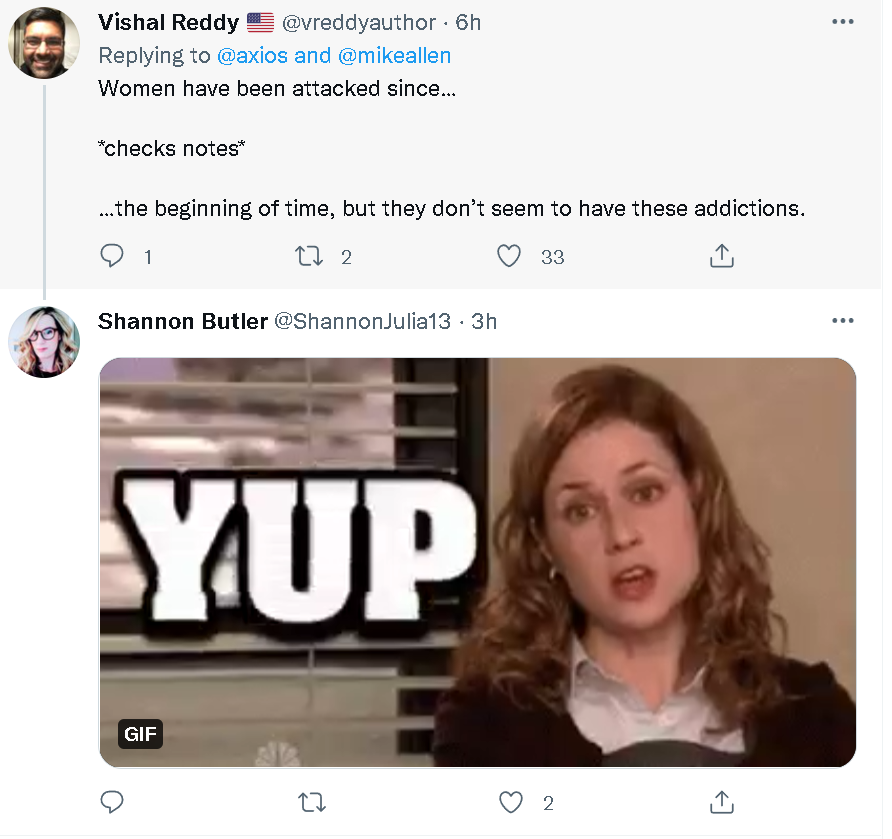Retweet Vishal Reddy's tweet
Screen dimensions: 892x839
(312, 257)
